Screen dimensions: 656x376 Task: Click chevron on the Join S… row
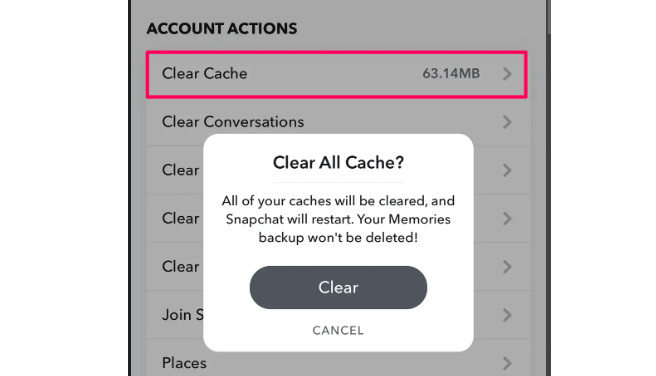click(507, 315)
